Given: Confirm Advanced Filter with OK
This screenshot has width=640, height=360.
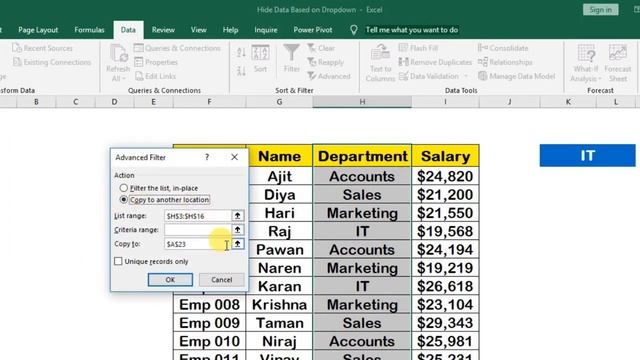Looking at the screenshot, I should tap(170, 280).
